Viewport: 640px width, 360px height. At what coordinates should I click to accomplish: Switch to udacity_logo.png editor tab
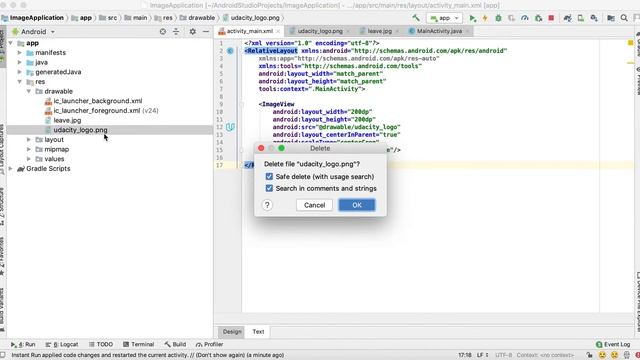320,31
